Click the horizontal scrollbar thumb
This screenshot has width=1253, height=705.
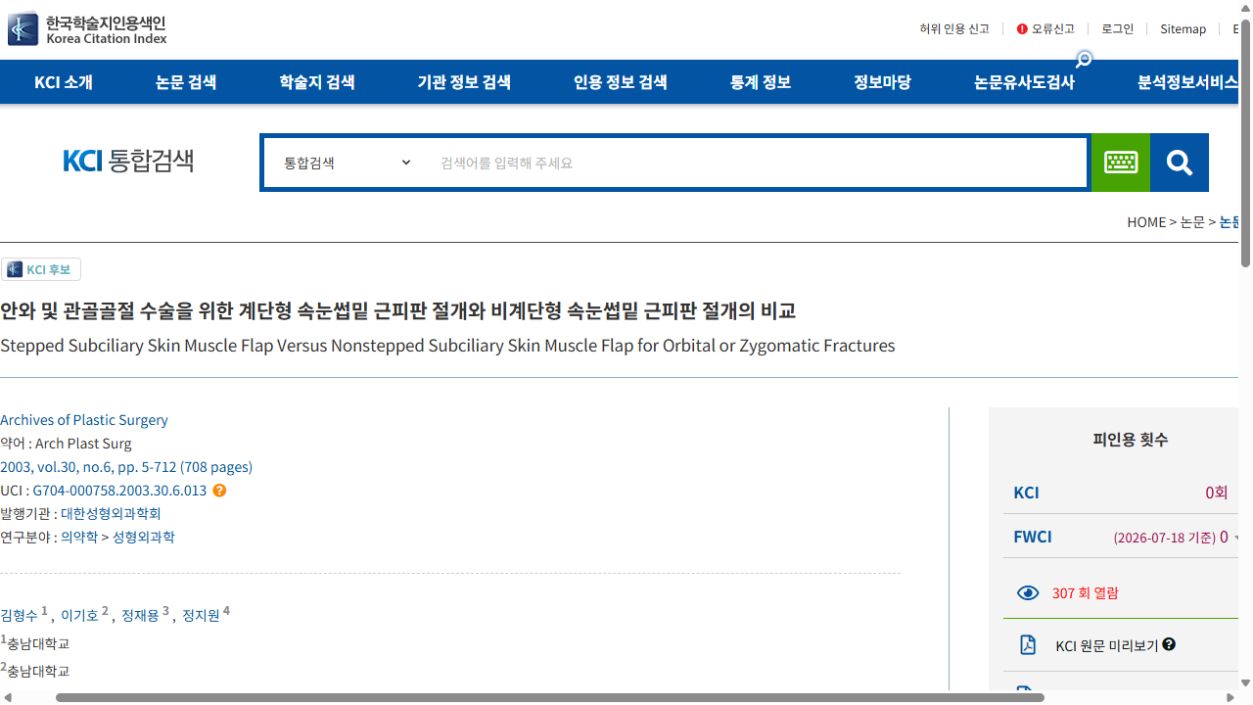point(550,697)
